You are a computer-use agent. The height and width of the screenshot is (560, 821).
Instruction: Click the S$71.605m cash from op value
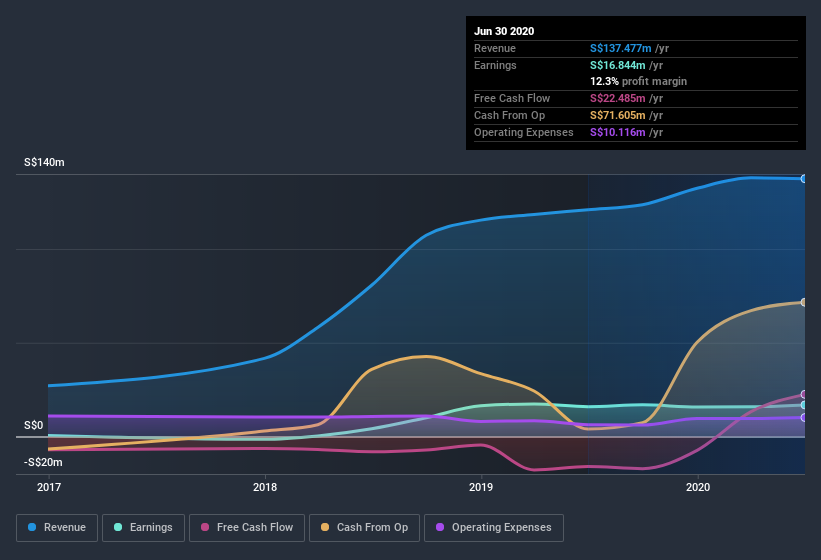(617, 115)
